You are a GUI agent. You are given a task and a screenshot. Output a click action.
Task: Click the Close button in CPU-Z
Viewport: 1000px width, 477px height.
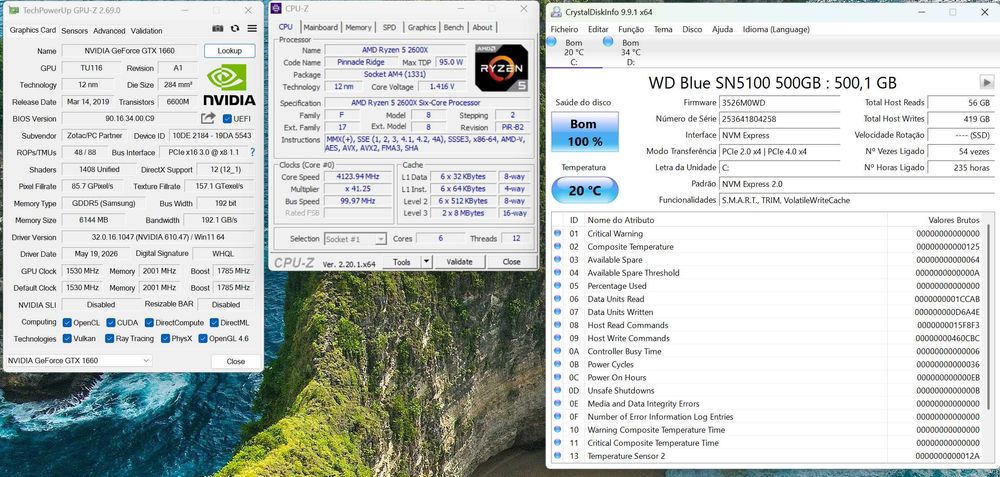511,261
